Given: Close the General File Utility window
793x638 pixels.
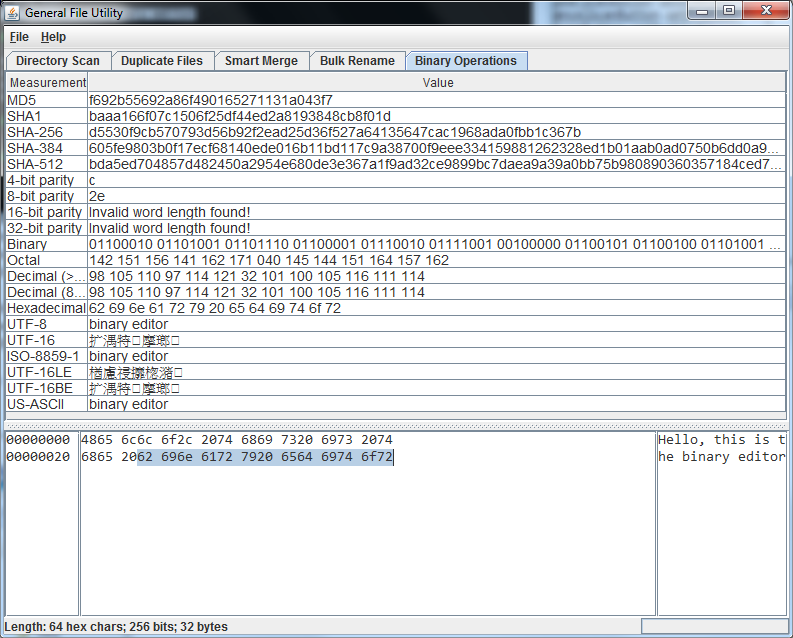Looking at the screenshot, I should 766,11.
